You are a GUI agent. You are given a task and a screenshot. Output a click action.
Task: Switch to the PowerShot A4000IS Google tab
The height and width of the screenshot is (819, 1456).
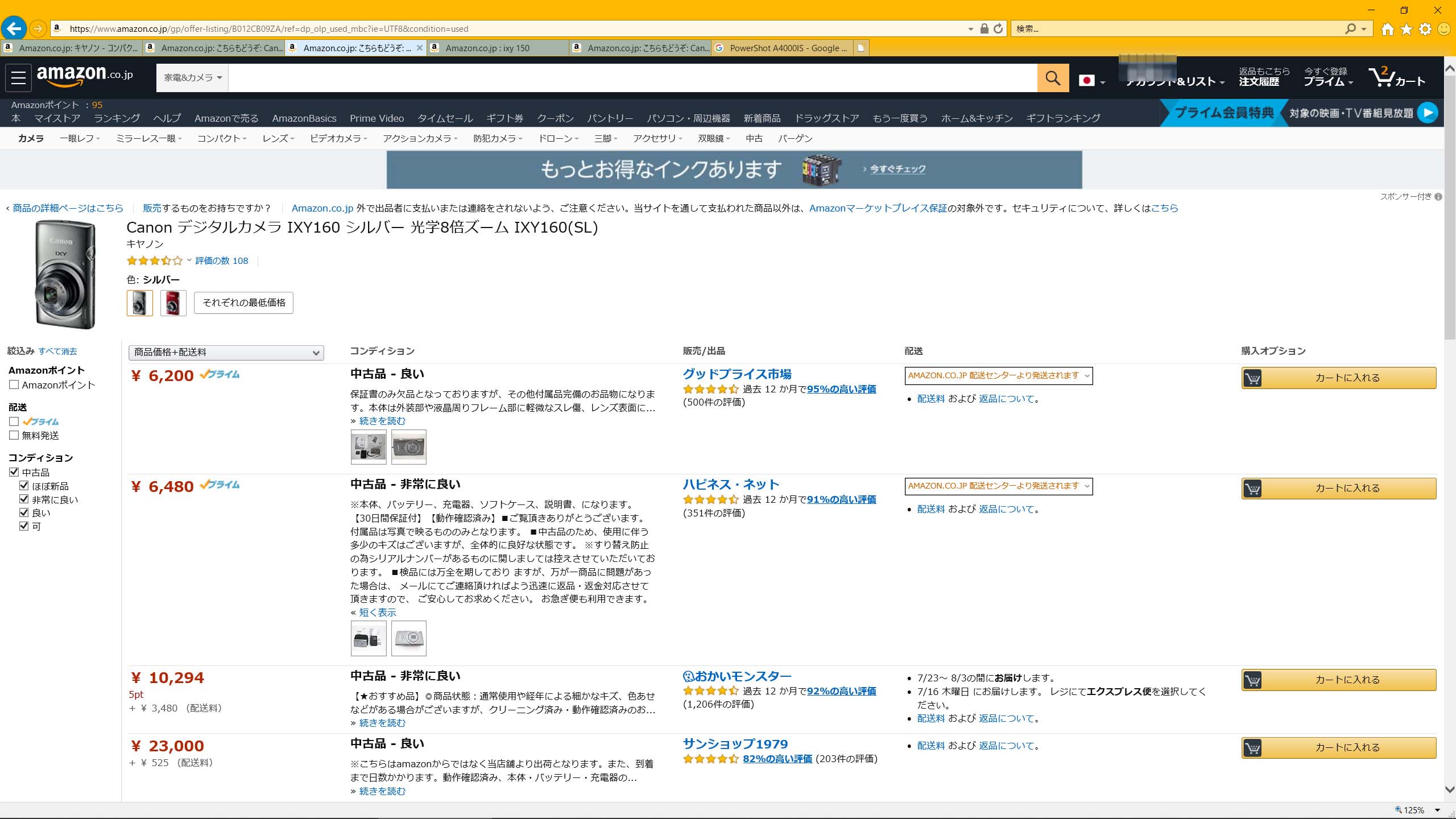tap(782, 48)
